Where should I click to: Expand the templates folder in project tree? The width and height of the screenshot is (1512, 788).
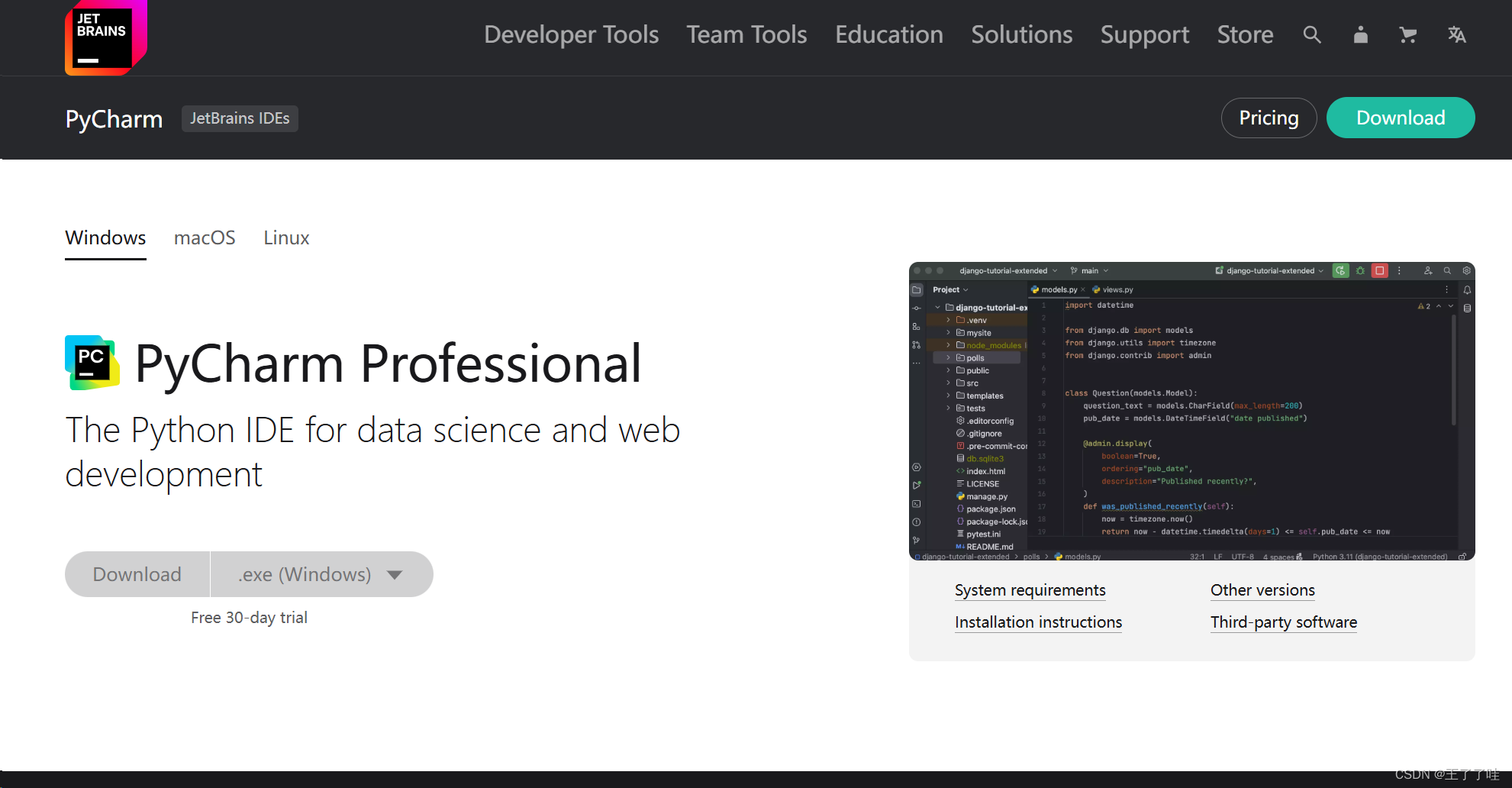click(x=949, y=396)
